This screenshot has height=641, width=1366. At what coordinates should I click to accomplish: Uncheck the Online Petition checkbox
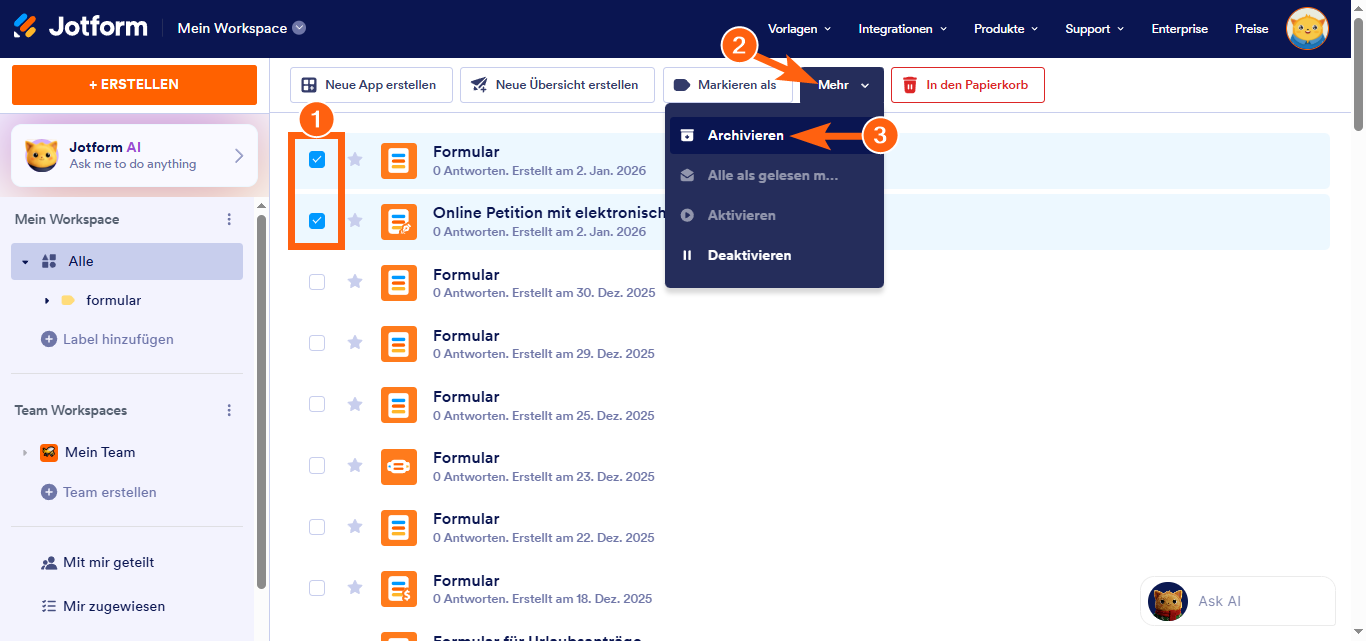click(317, 221)
